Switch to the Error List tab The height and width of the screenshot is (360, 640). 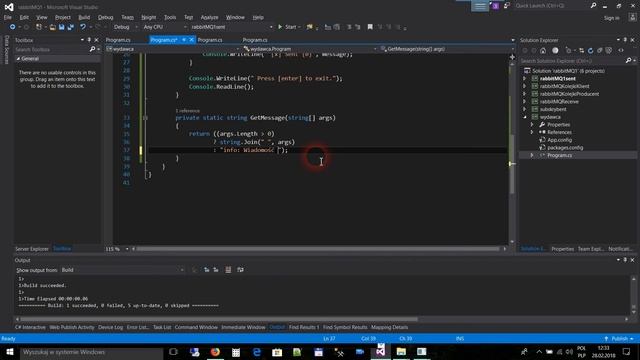pos(138,327)
